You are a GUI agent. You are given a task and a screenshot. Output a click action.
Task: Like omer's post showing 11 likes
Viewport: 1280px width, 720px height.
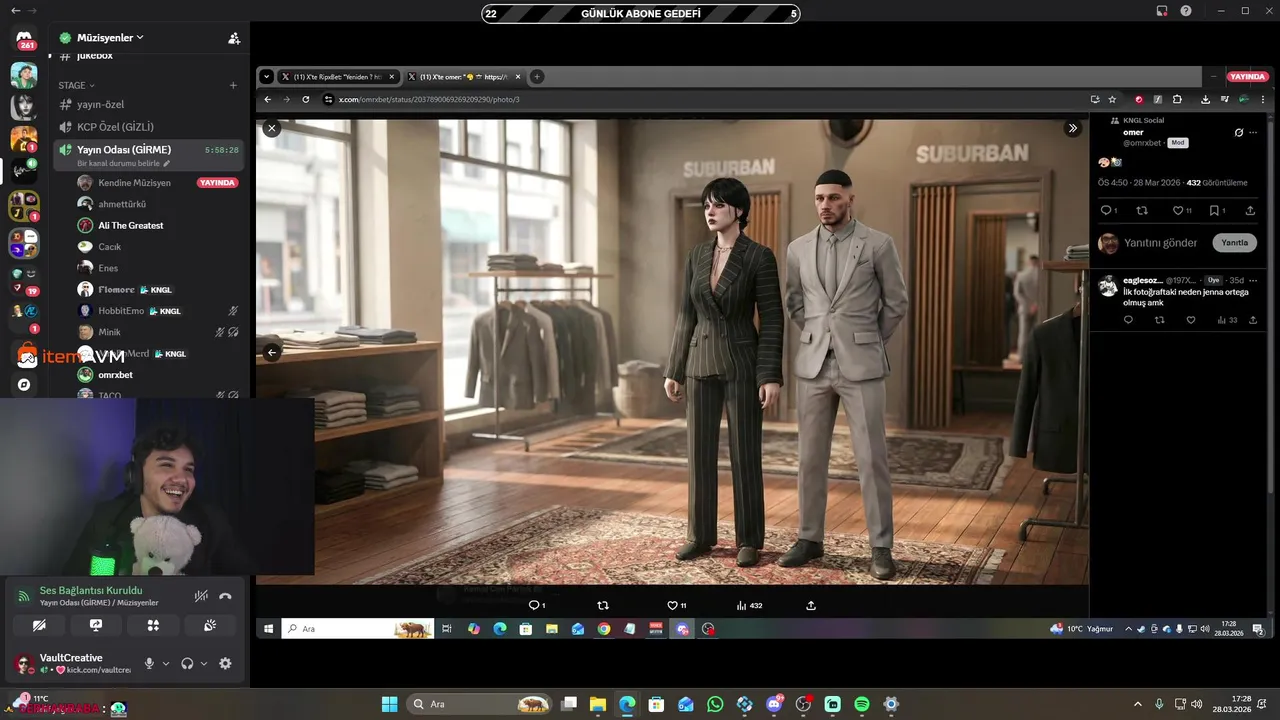(x=1181, y=211)
